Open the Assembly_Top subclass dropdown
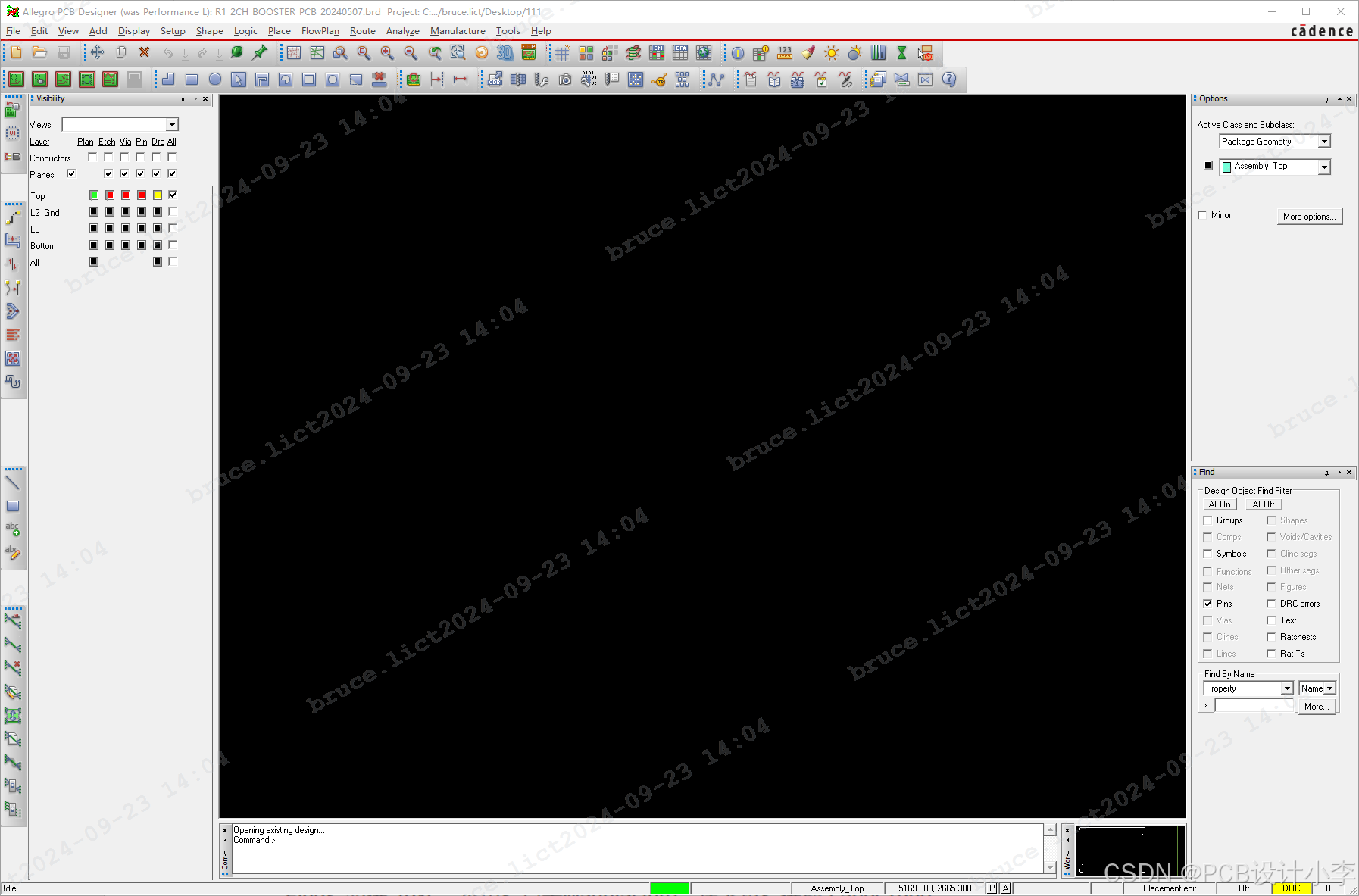Viewport: 1359px width, 896px height. pyautogui.click(x=1323, y=167)
